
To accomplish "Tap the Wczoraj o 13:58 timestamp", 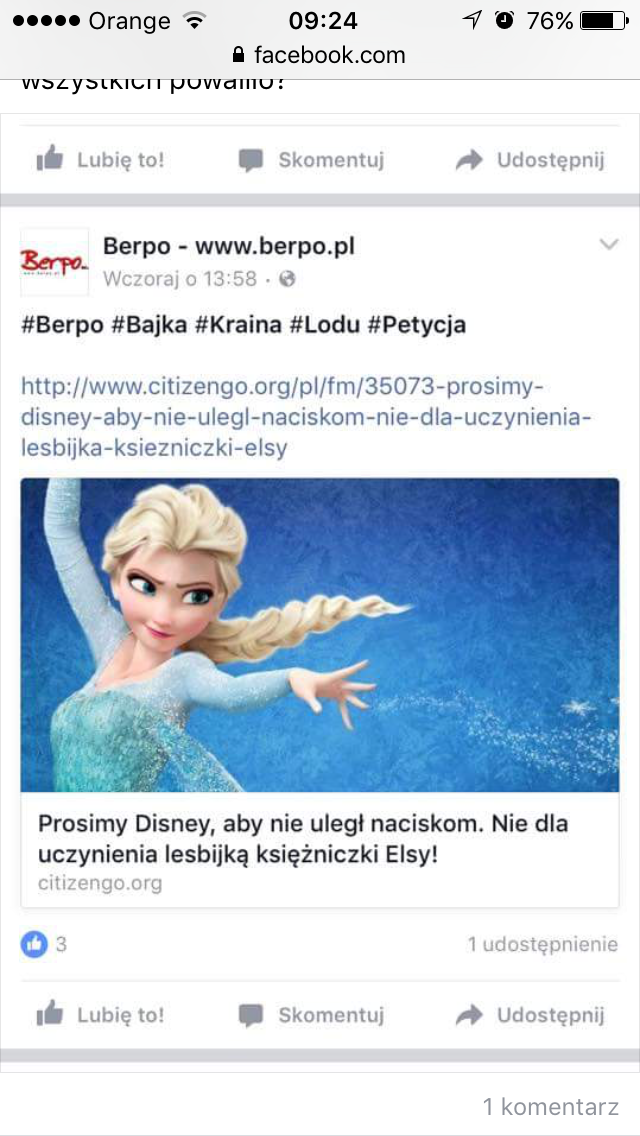I will (180, 279).
